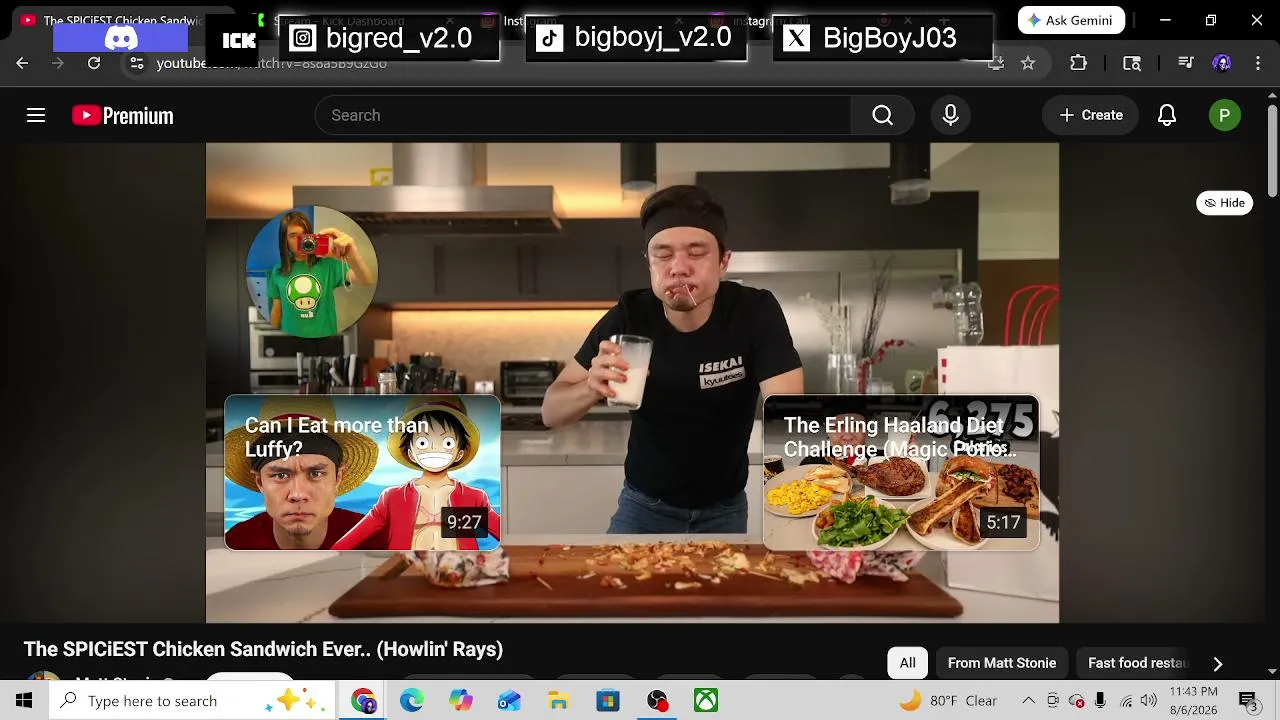This screenshot has height=720, width=1280.
Task: Open Outlook from the taskbar
Action: [510, 701]
